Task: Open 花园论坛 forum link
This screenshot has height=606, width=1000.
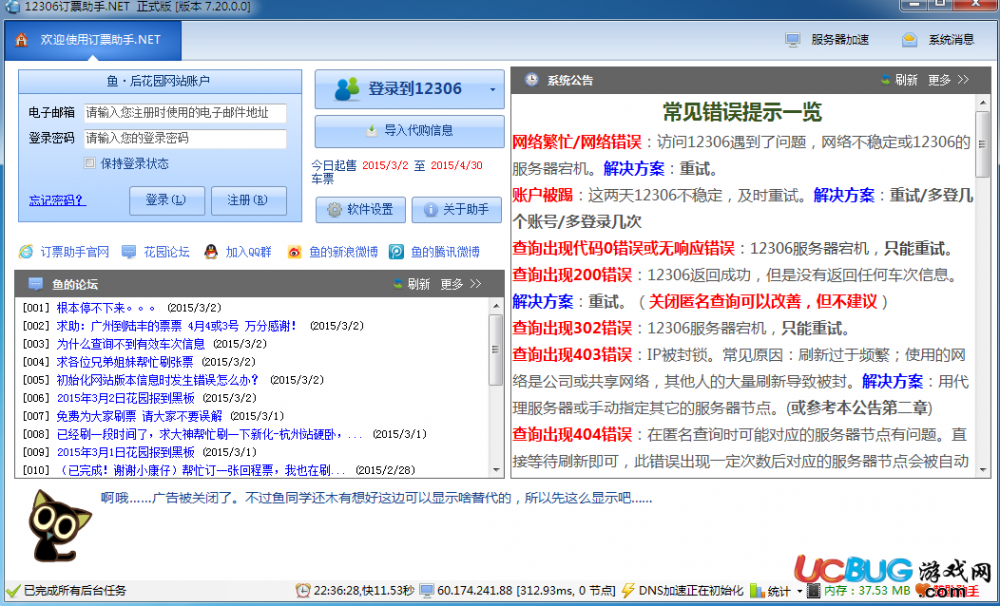Action: [x=166, y=252]
